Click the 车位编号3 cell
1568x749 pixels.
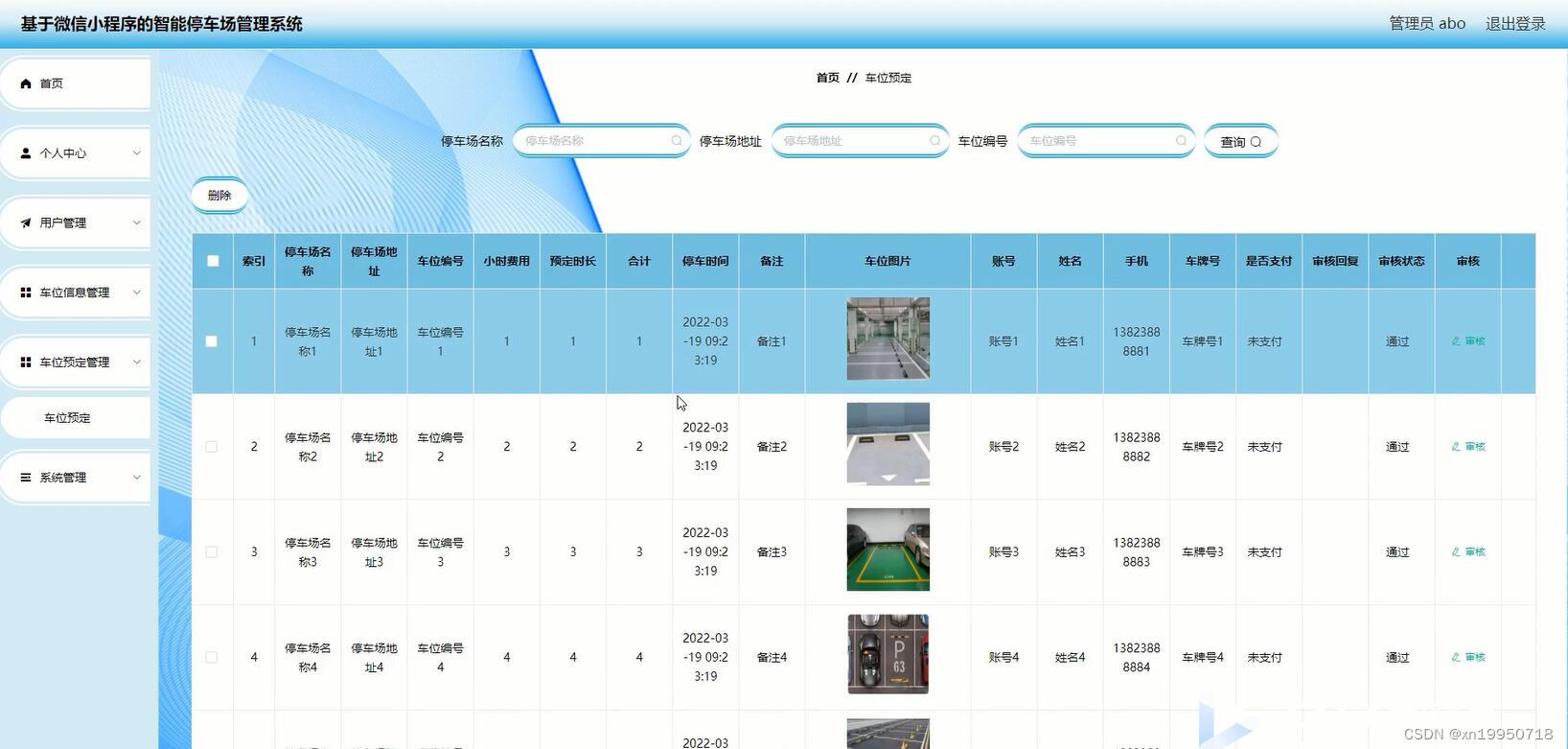440,552
